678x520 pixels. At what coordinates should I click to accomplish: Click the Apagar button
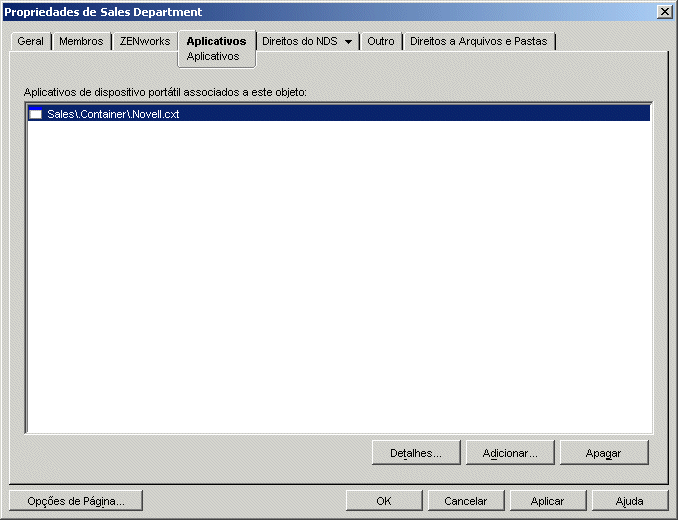tap(604, 453)
